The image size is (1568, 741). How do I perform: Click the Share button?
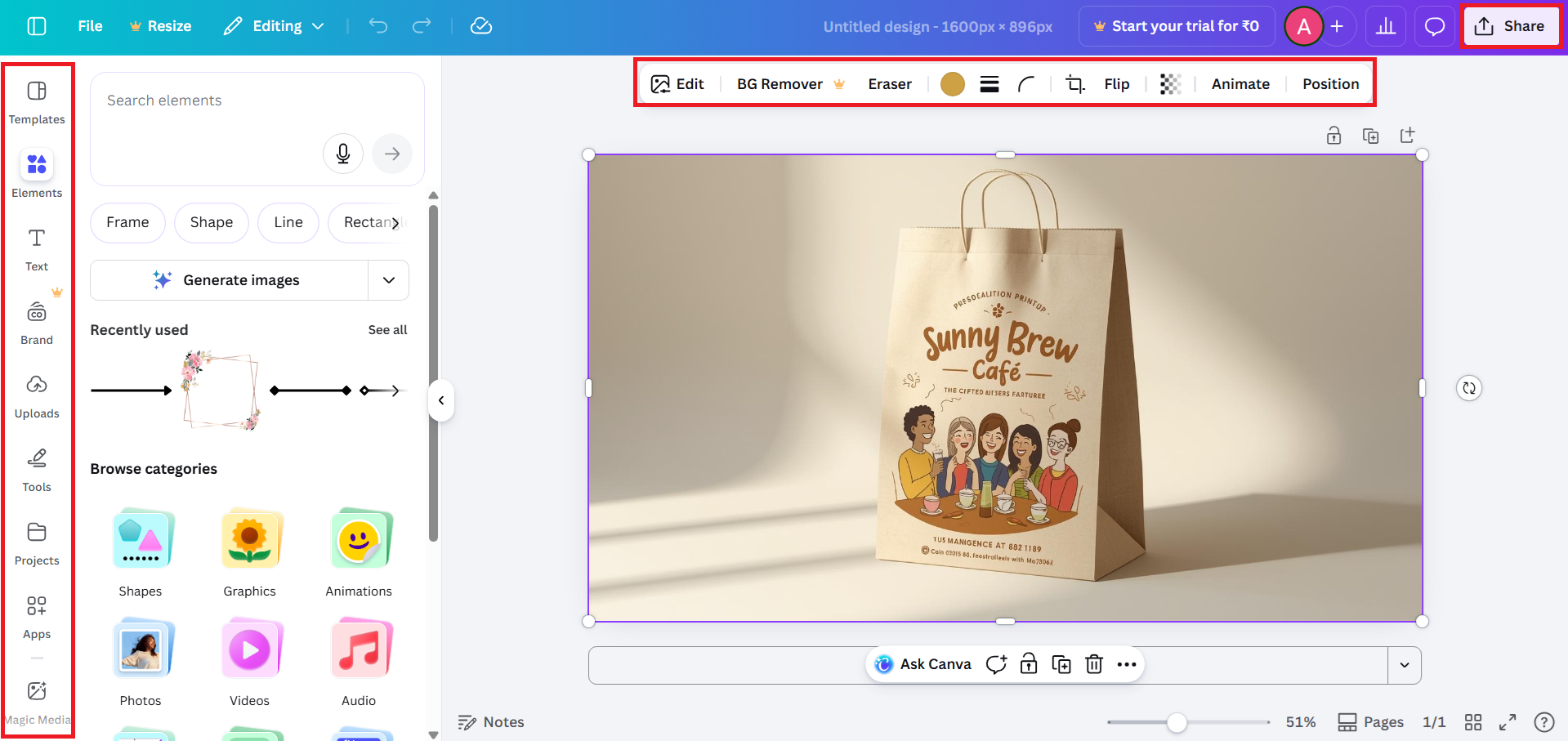click(1510, 26)
